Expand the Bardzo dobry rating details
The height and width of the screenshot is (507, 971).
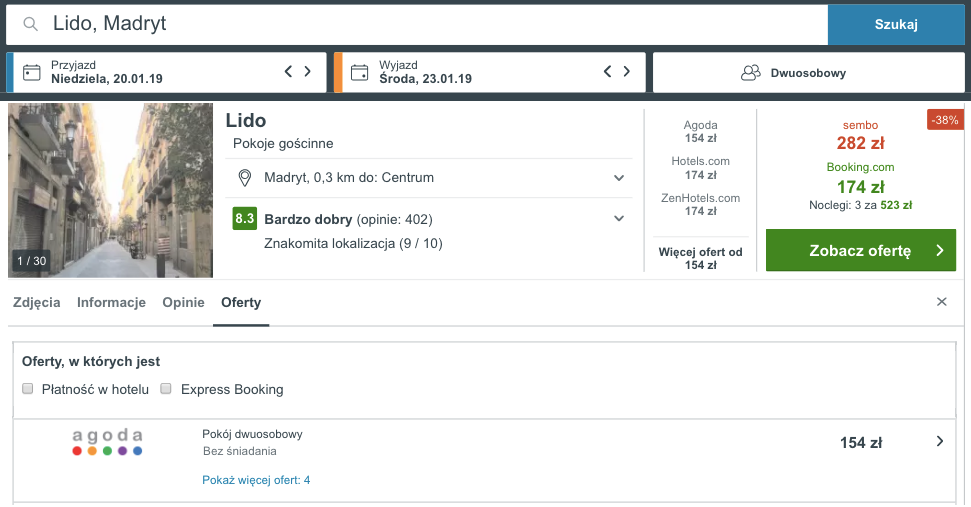619,219
